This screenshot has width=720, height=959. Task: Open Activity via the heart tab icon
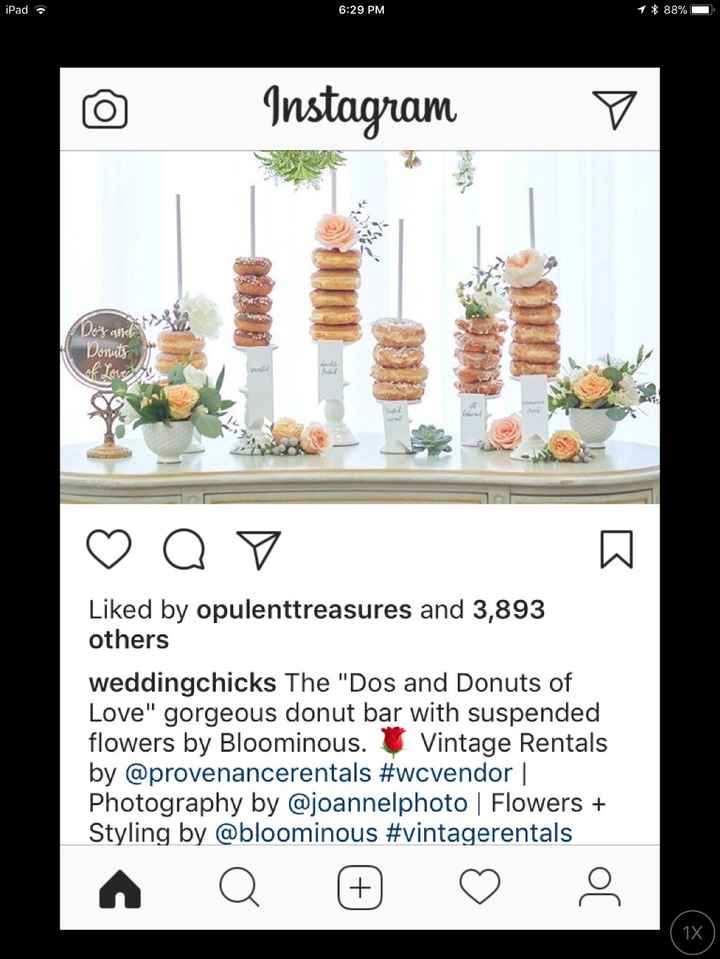coord(479,886)
